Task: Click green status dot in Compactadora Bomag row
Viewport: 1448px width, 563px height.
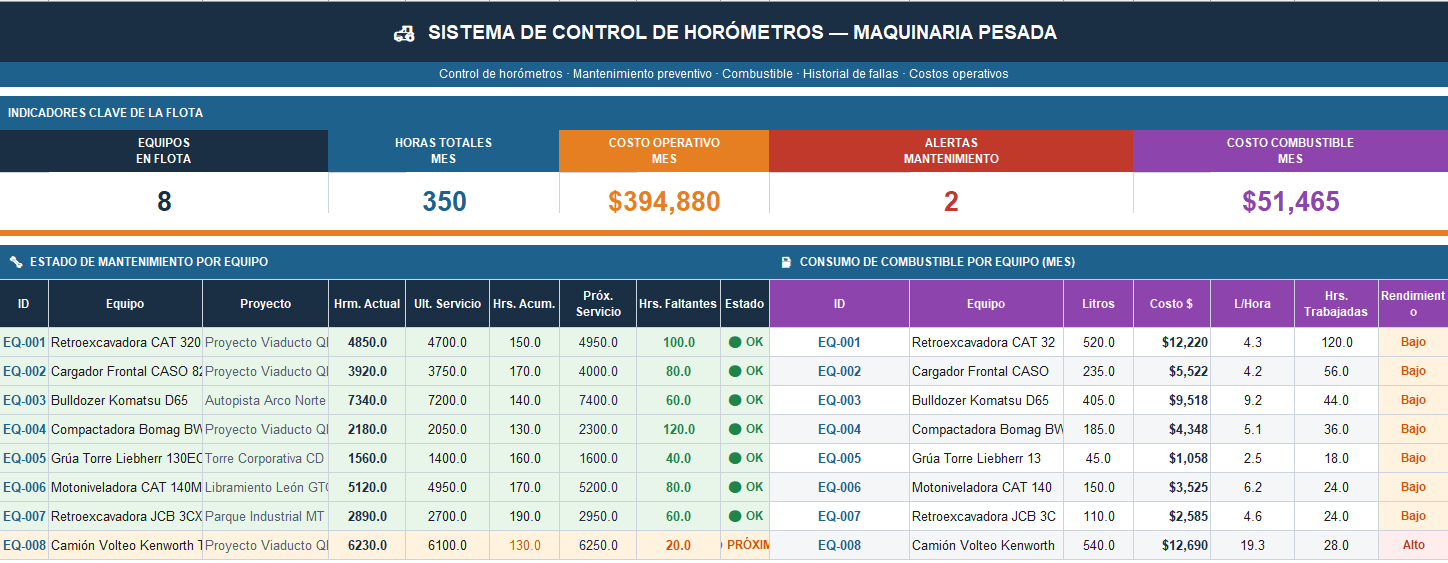Action: 735,429
